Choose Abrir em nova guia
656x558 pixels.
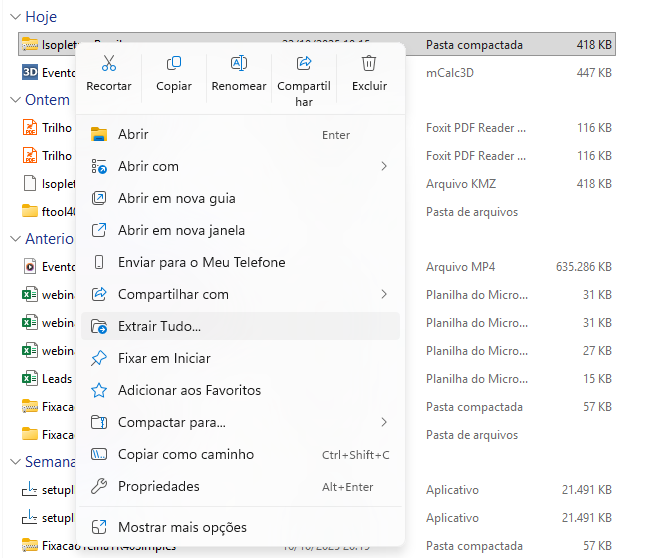pos(176,199)
